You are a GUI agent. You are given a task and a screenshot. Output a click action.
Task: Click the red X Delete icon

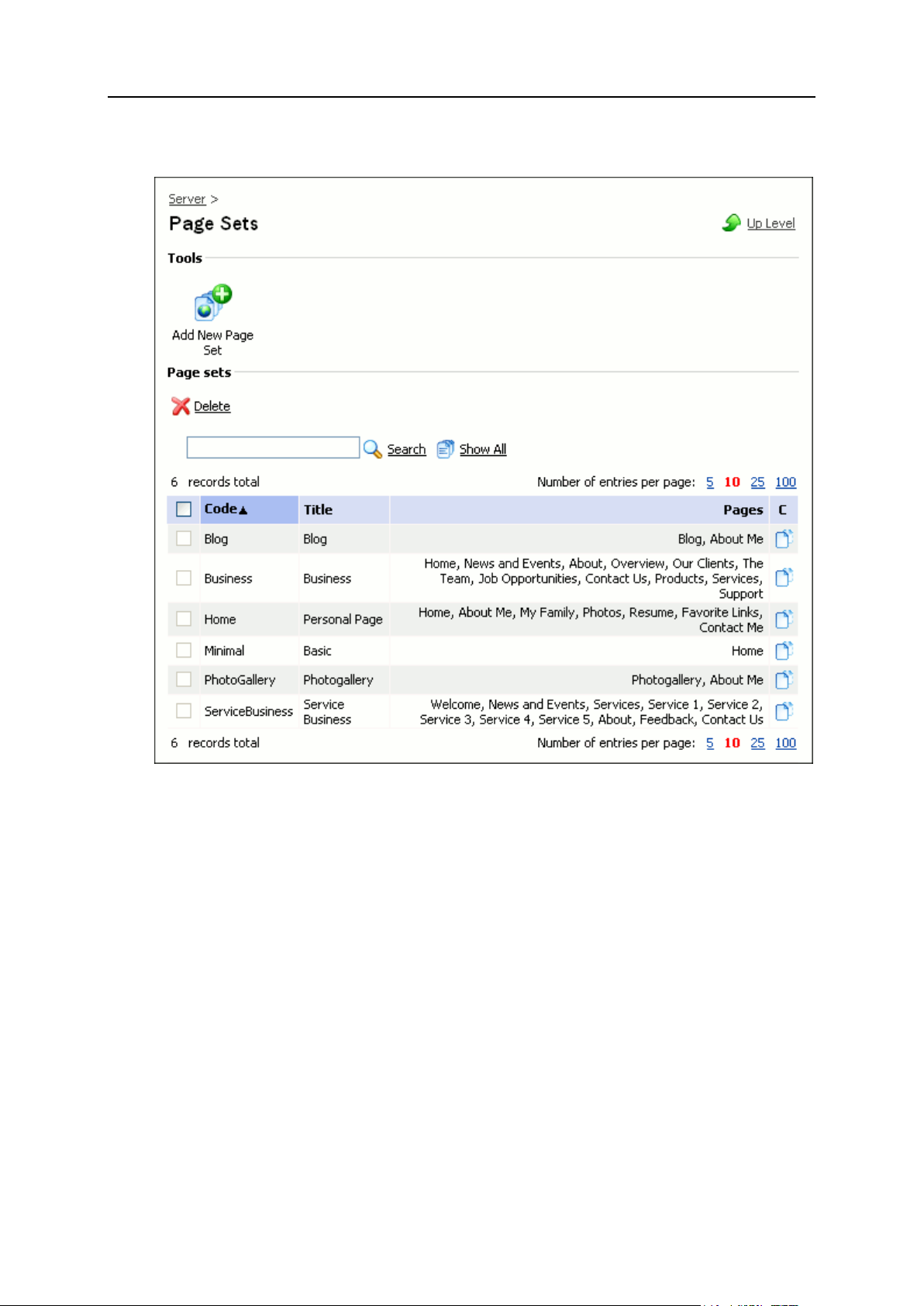tap(181, 406)
